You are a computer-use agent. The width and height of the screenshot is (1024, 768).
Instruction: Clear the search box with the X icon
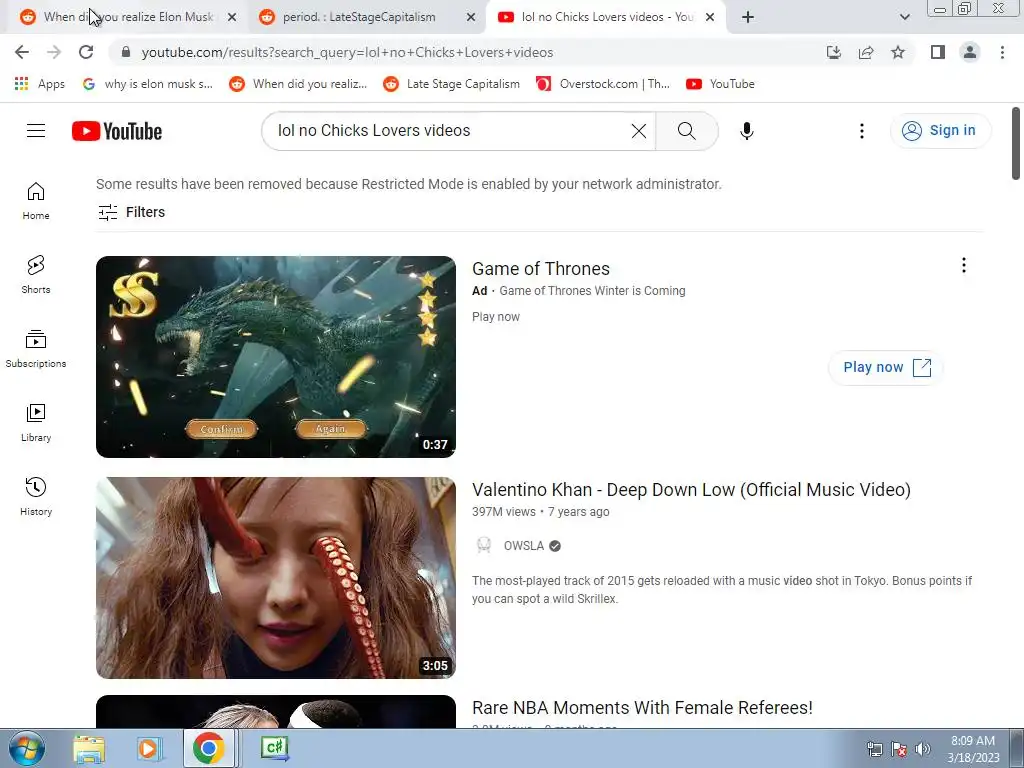pos(639,131)
